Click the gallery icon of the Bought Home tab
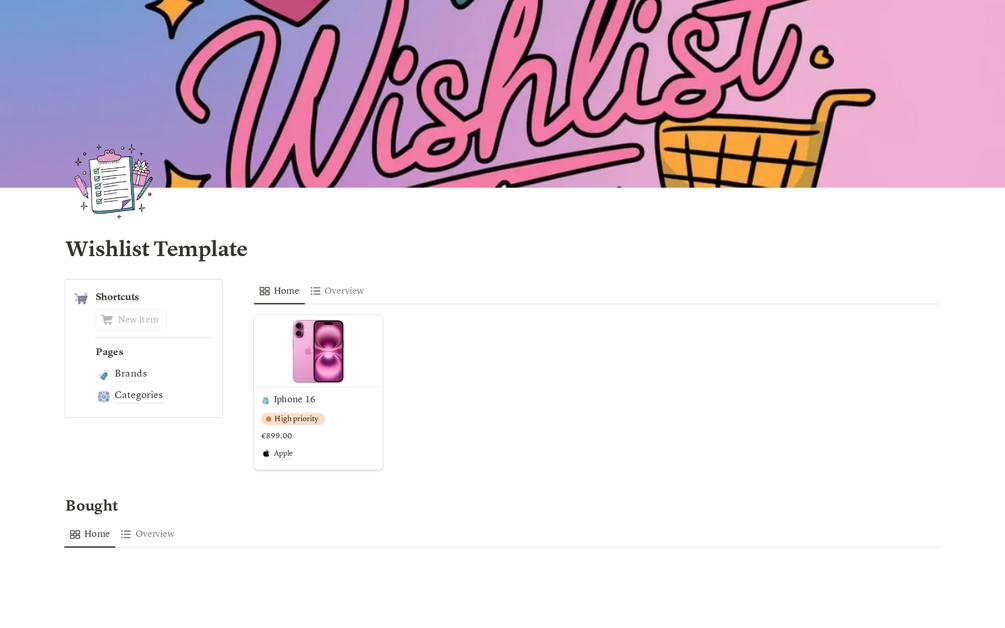This screenshot has width=1005, height=628. (x=75, y=534)
